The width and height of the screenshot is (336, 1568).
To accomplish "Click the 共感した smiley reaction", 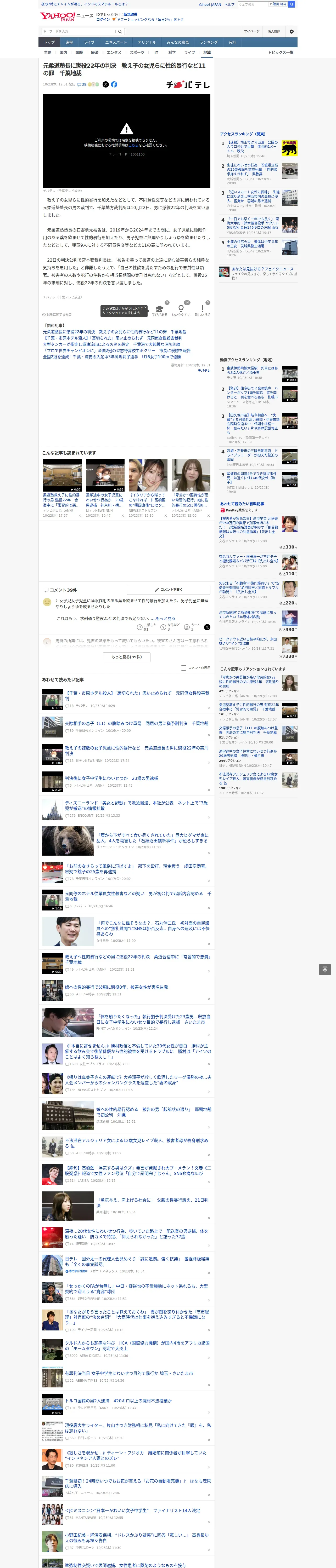I will point(140,627).
